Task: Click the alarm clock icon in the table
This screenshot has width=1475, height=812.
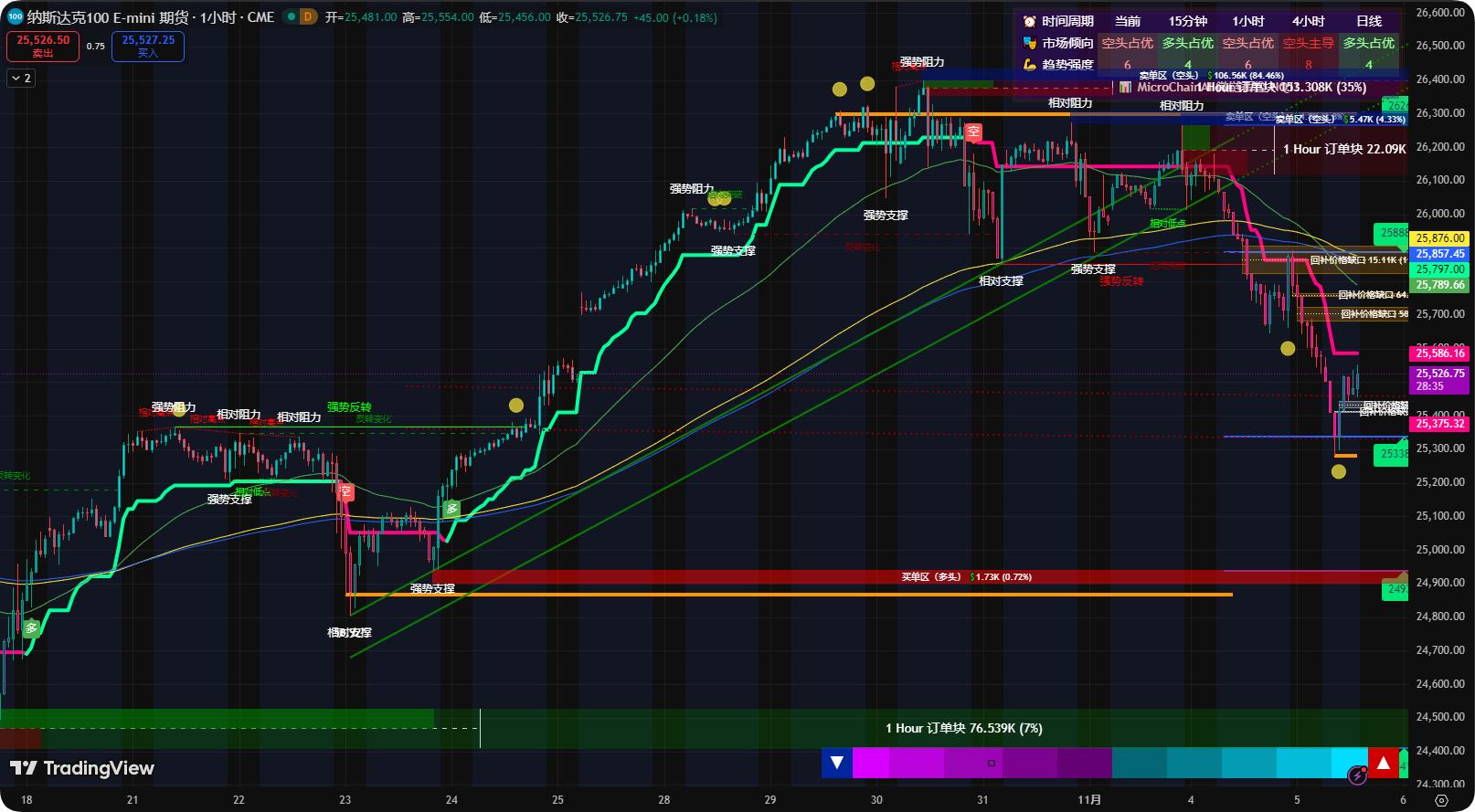Action: (1029, 21)
